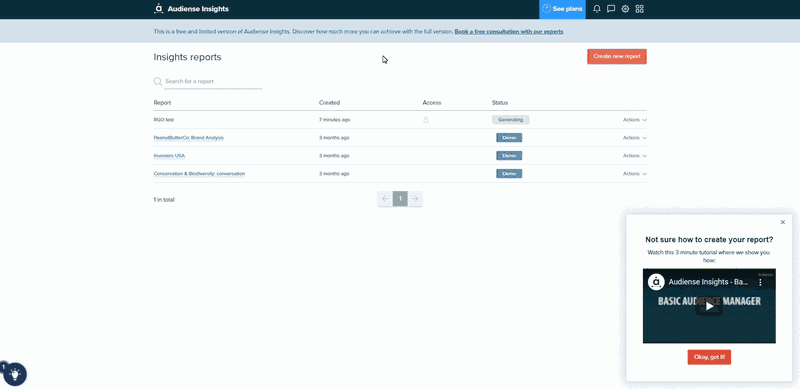Open Book a free consultation link
The height and width of the screenshot is (389, 800).
click(509, 32)
